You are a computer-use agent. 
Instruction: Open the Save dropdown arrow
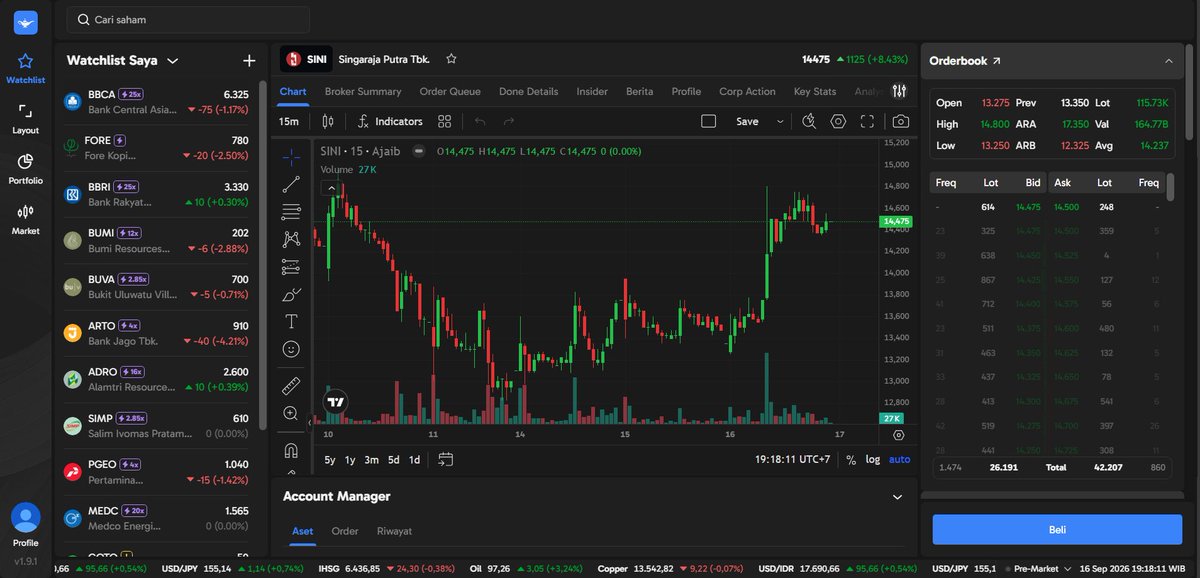point(780,121)
